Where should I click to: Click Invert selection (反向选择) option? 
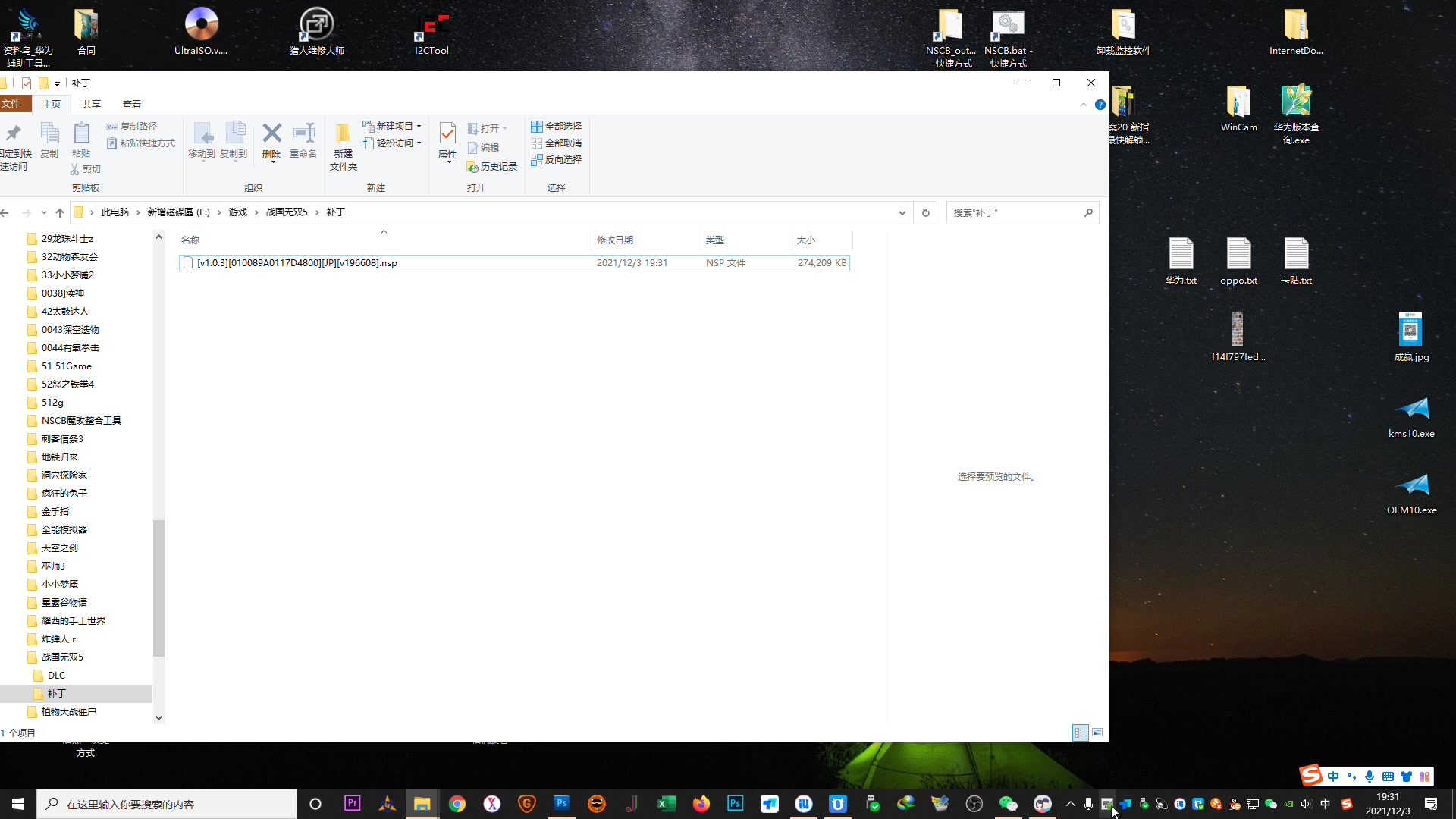pyautogui.click(x=557, y=160)
